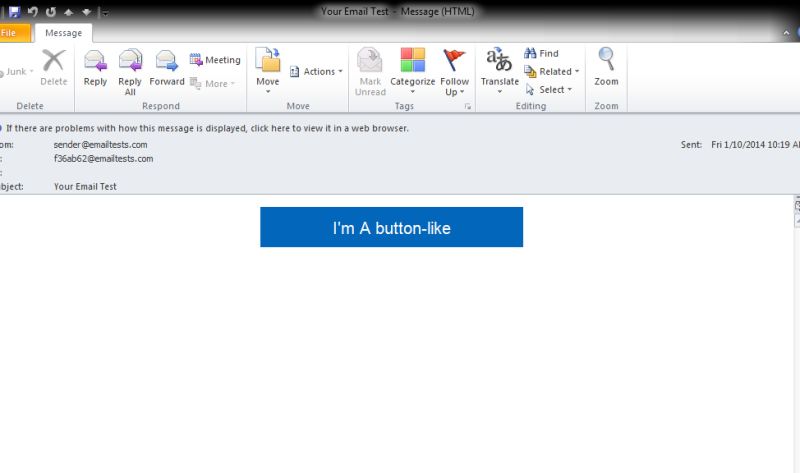Viewport: 800px width, 473px height.
Task: Expand the Actions dropdown
Action: coord(316,71)
